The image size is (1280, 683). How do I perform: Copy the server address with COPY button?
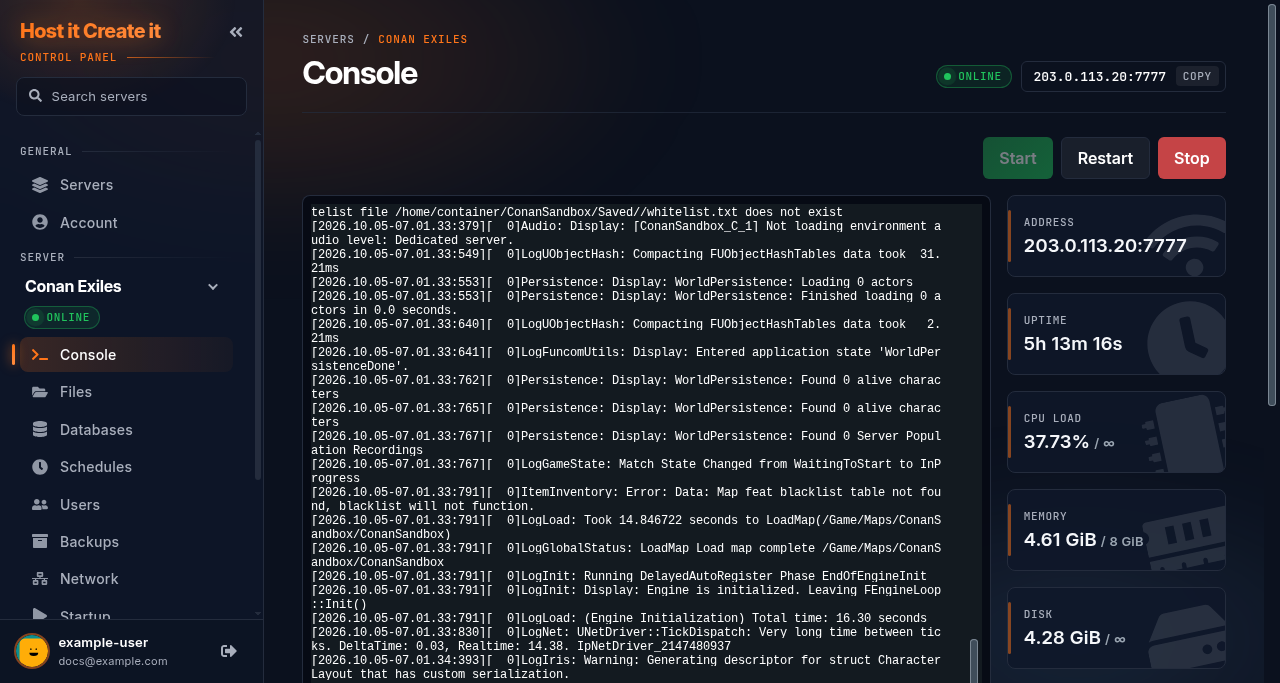click(x=1197, y=76)
